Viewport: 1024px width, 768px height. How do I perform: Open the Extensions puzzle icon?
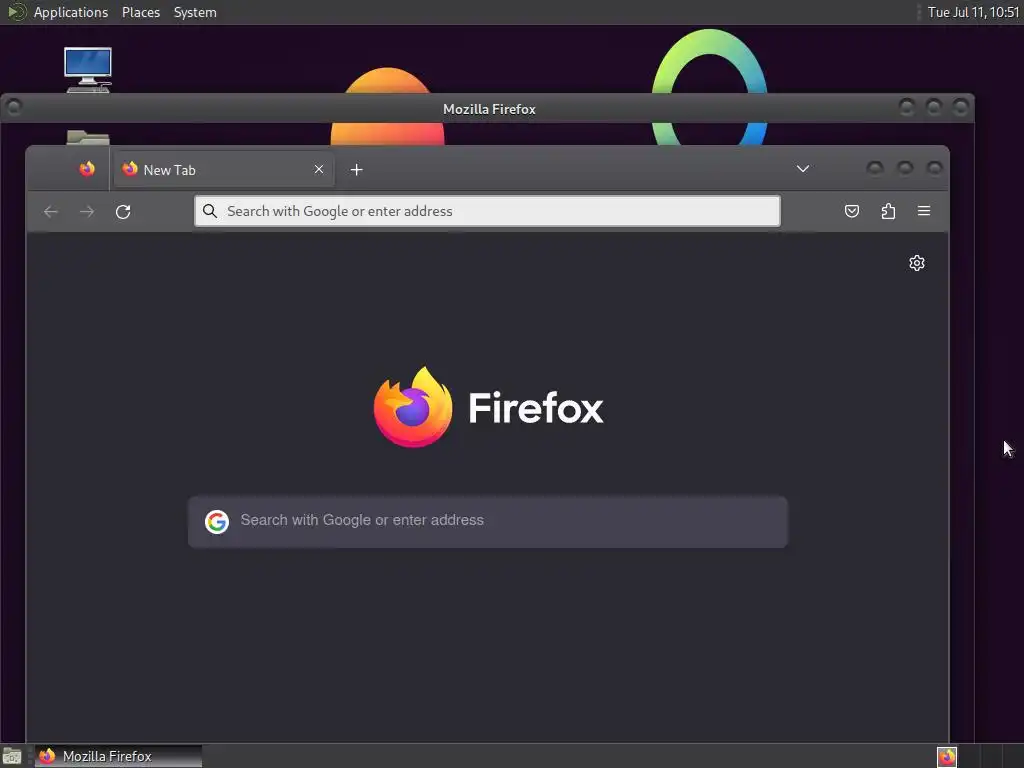pyautogui.click(x=888, y=211)
